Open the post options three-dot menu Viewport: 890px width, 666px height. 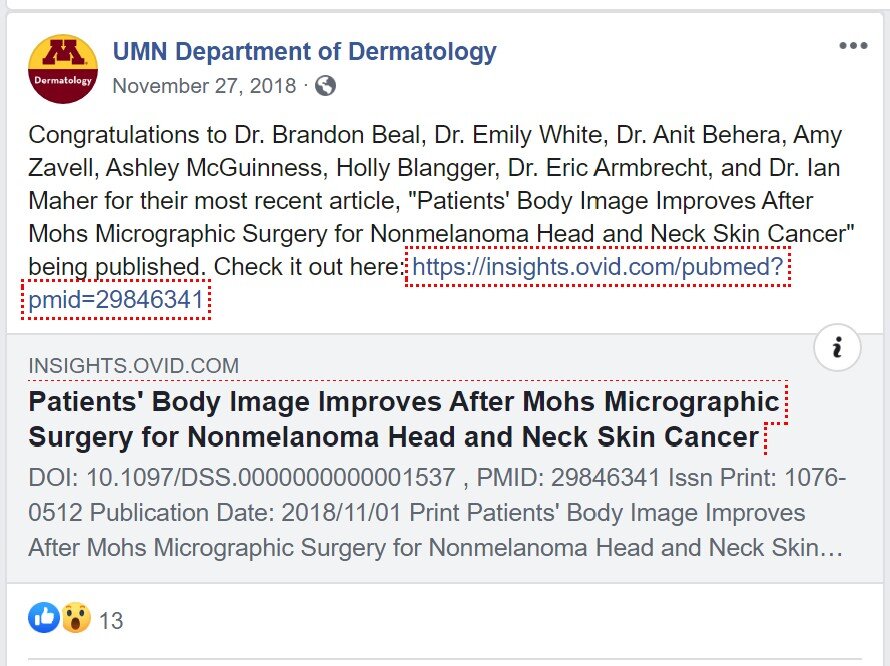[x=853, y=46]
